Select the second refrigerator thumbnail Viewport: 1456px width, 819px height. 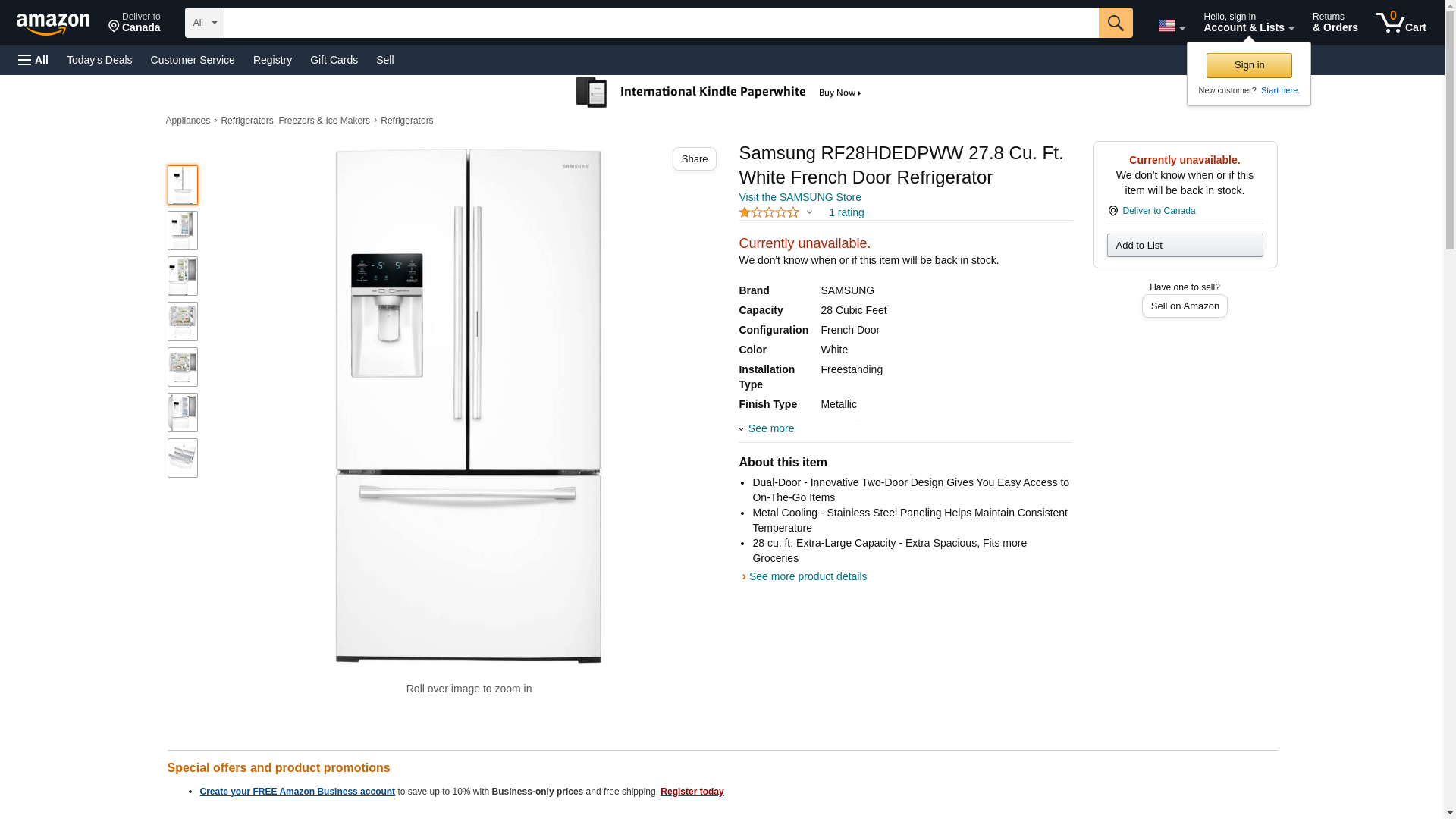tap(183, 231)
